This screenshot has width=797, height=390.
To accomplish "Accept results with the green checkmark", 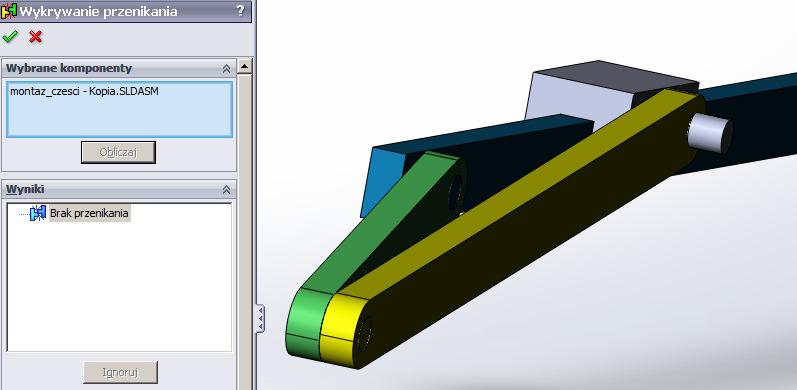I will [10, 37].
